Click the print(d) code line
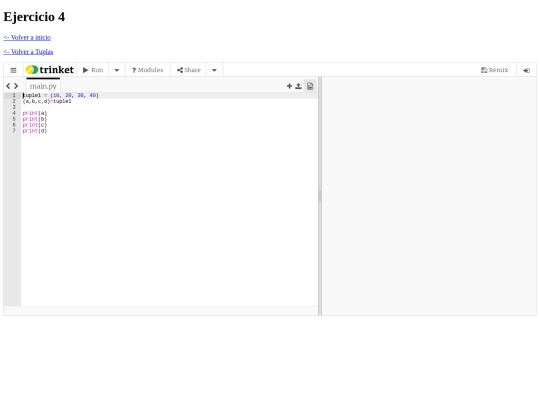 click(x=35, y=131)
